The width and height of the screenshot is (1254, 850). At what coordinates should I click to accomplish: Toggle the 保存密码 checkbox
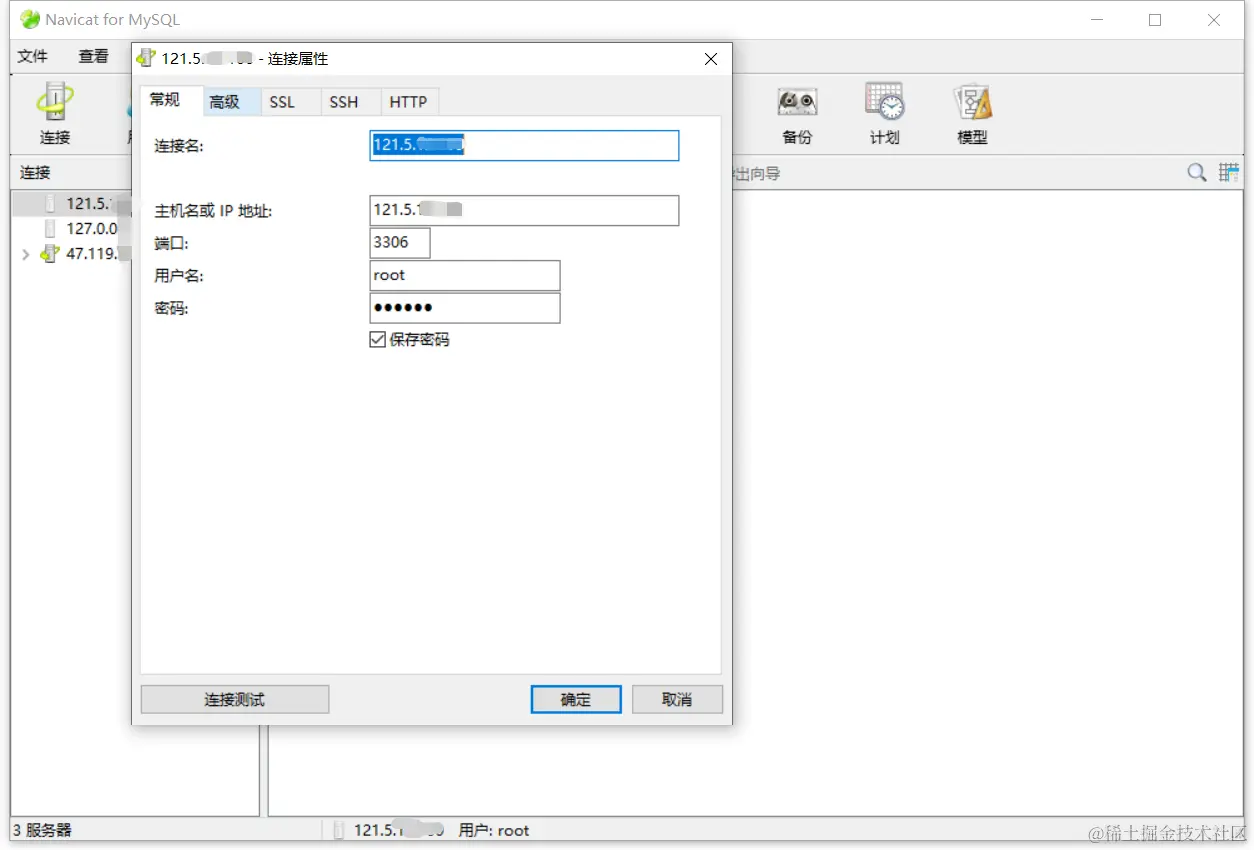(377, 340)
